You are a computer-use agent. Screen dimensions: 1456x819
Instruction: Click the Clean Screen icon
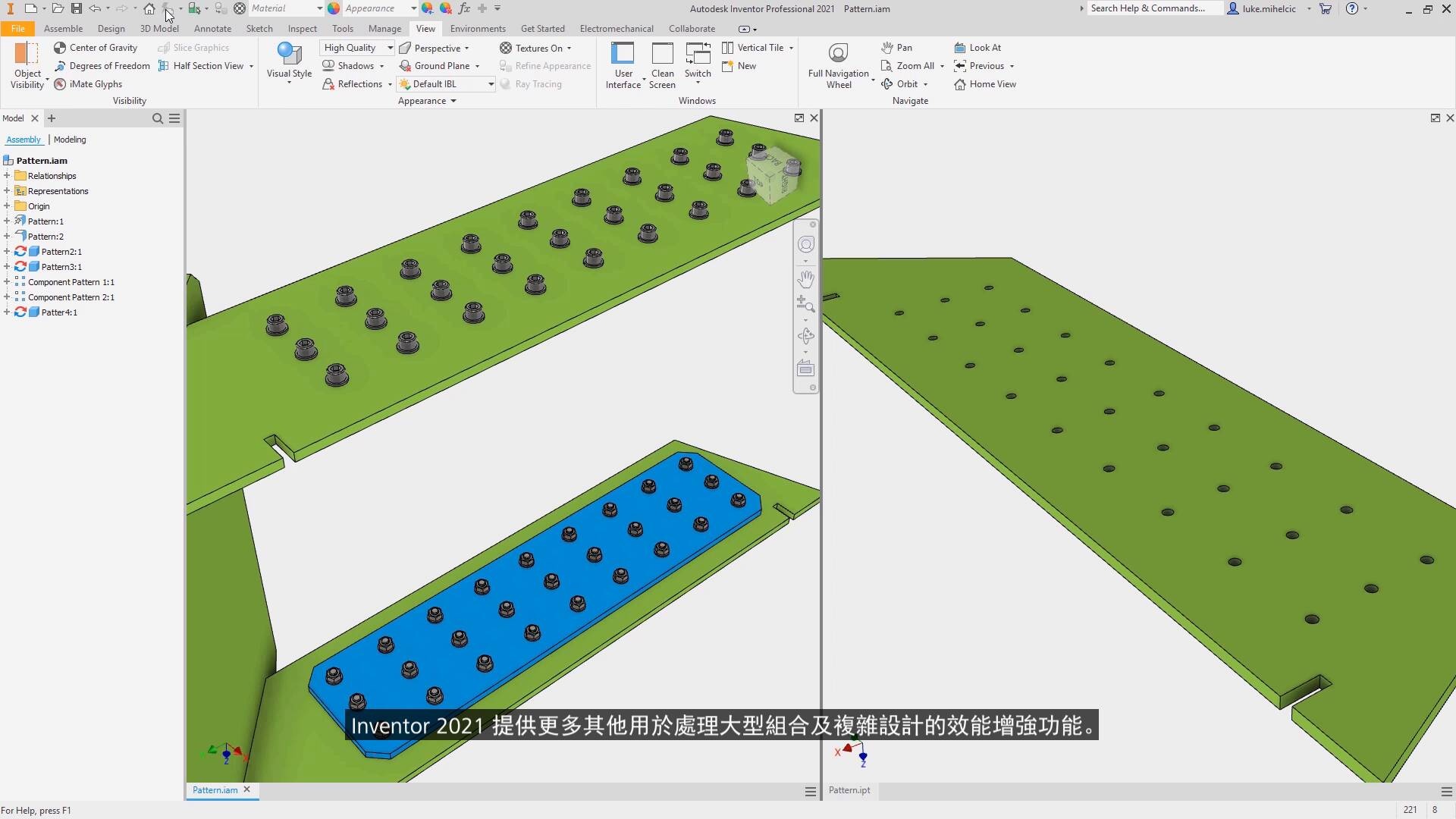662,55
